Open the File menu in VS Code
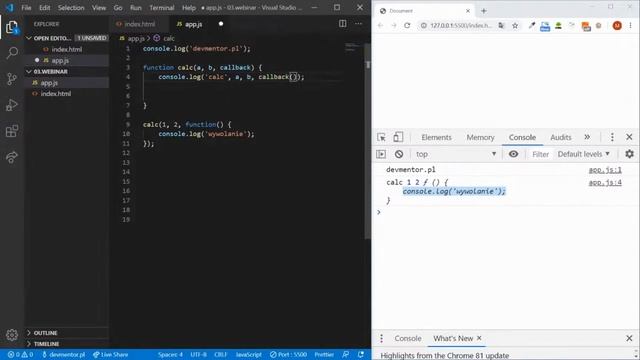This screenshot has height=360, width=640. 26,8
